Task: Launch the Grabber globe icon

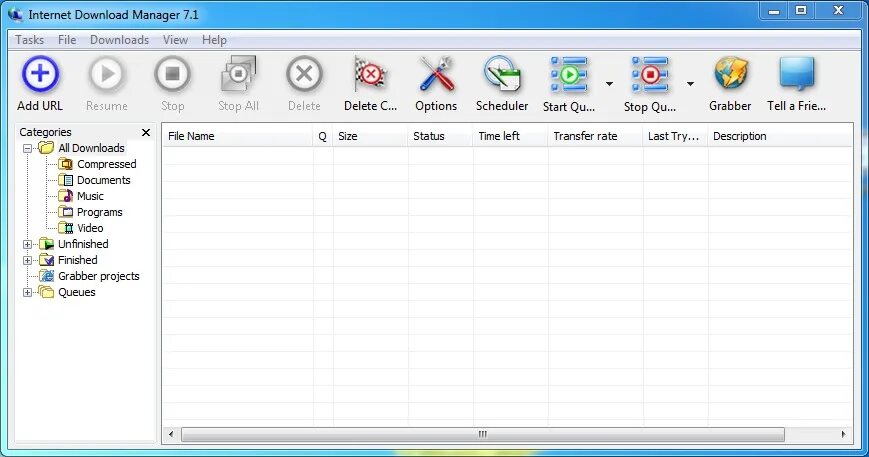Action: (730, 74)
